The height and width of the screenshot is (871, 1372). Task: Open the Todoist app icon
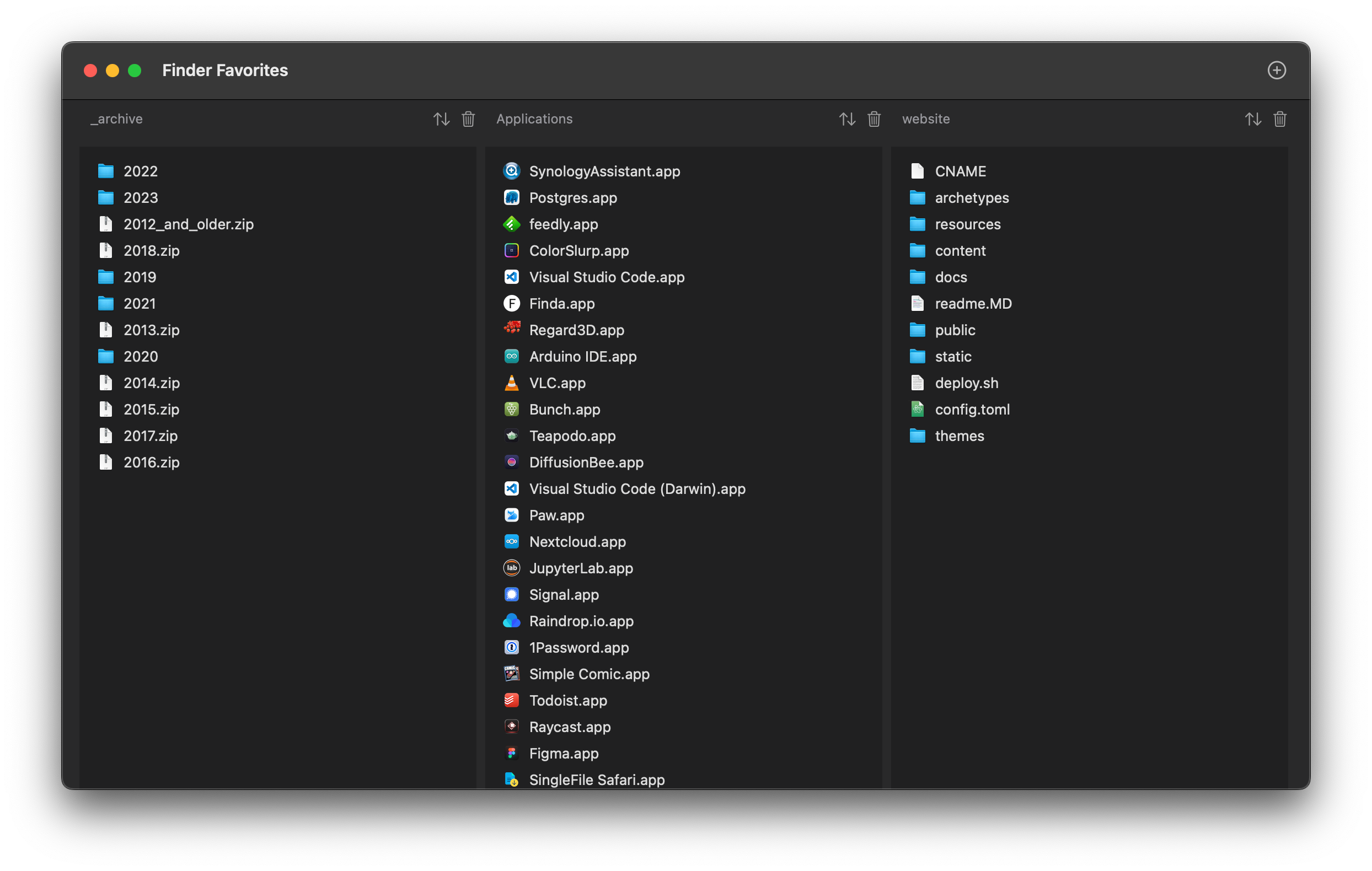coord(512,700)
